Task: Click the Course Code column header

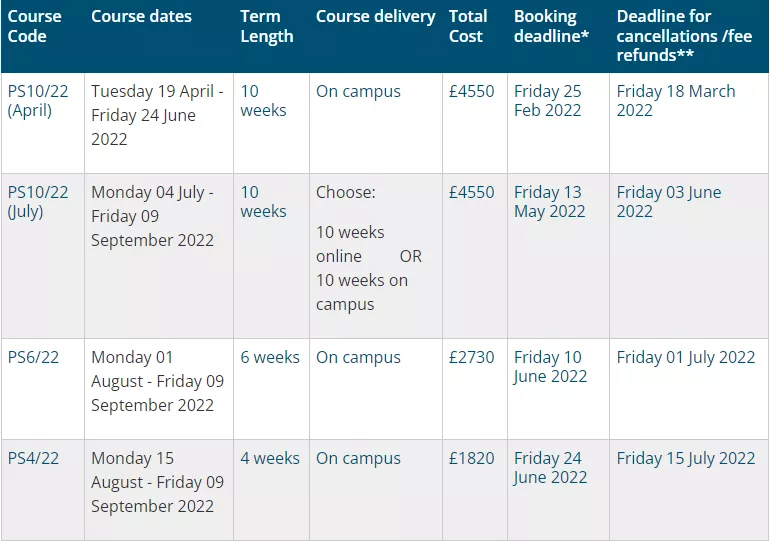Action: point(35,27)
